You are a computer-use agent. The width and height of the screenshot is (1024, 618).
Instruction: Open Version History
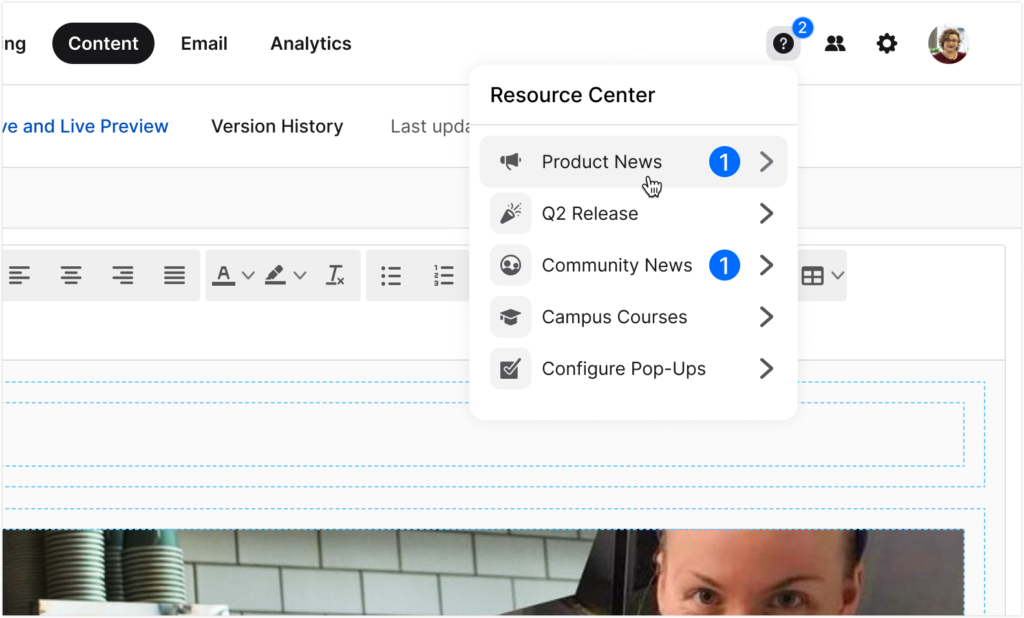coord(277,126)
